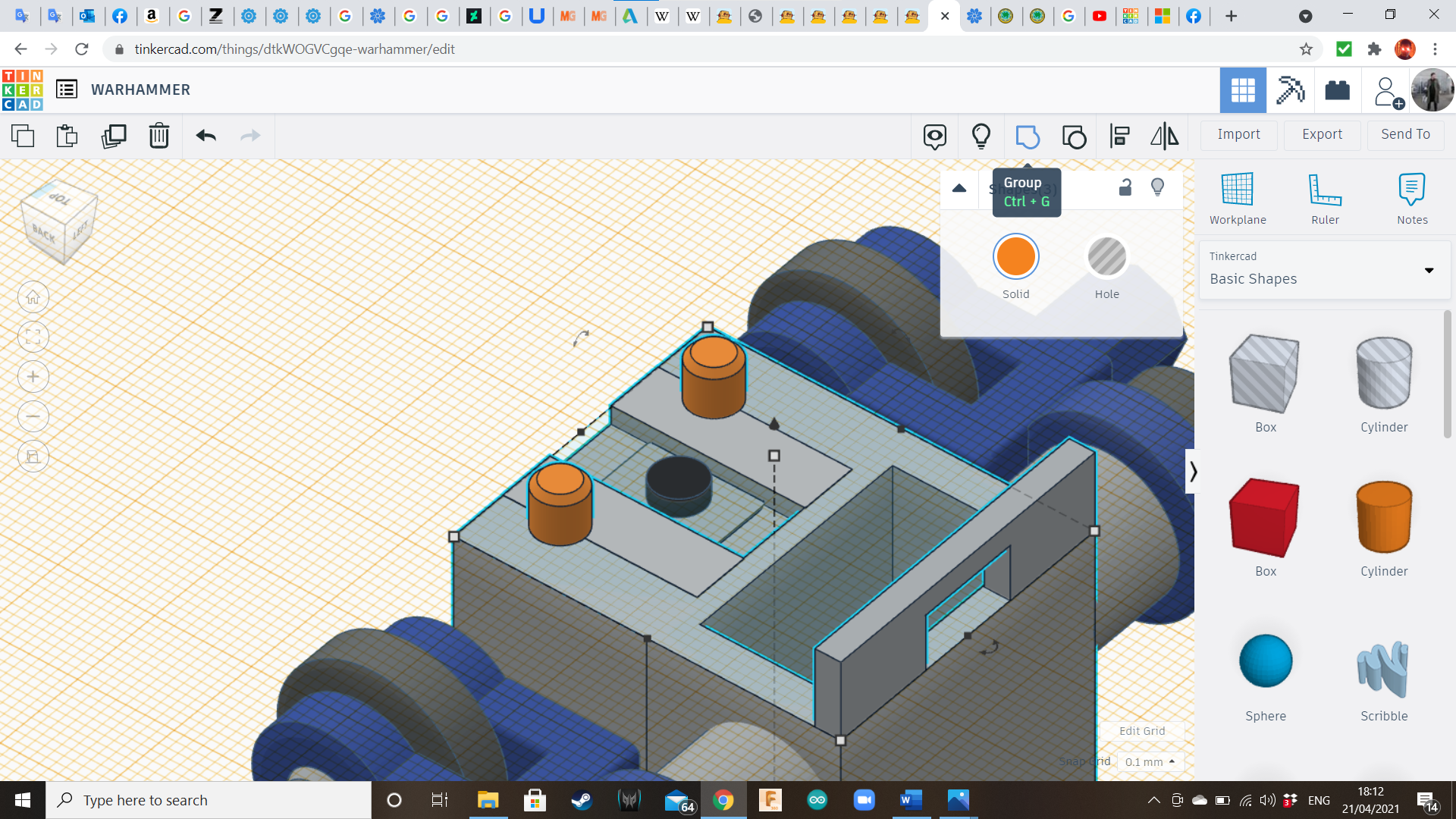Click the Import button
Viewport: 1456px width, 819px height.
[1238, 134]
